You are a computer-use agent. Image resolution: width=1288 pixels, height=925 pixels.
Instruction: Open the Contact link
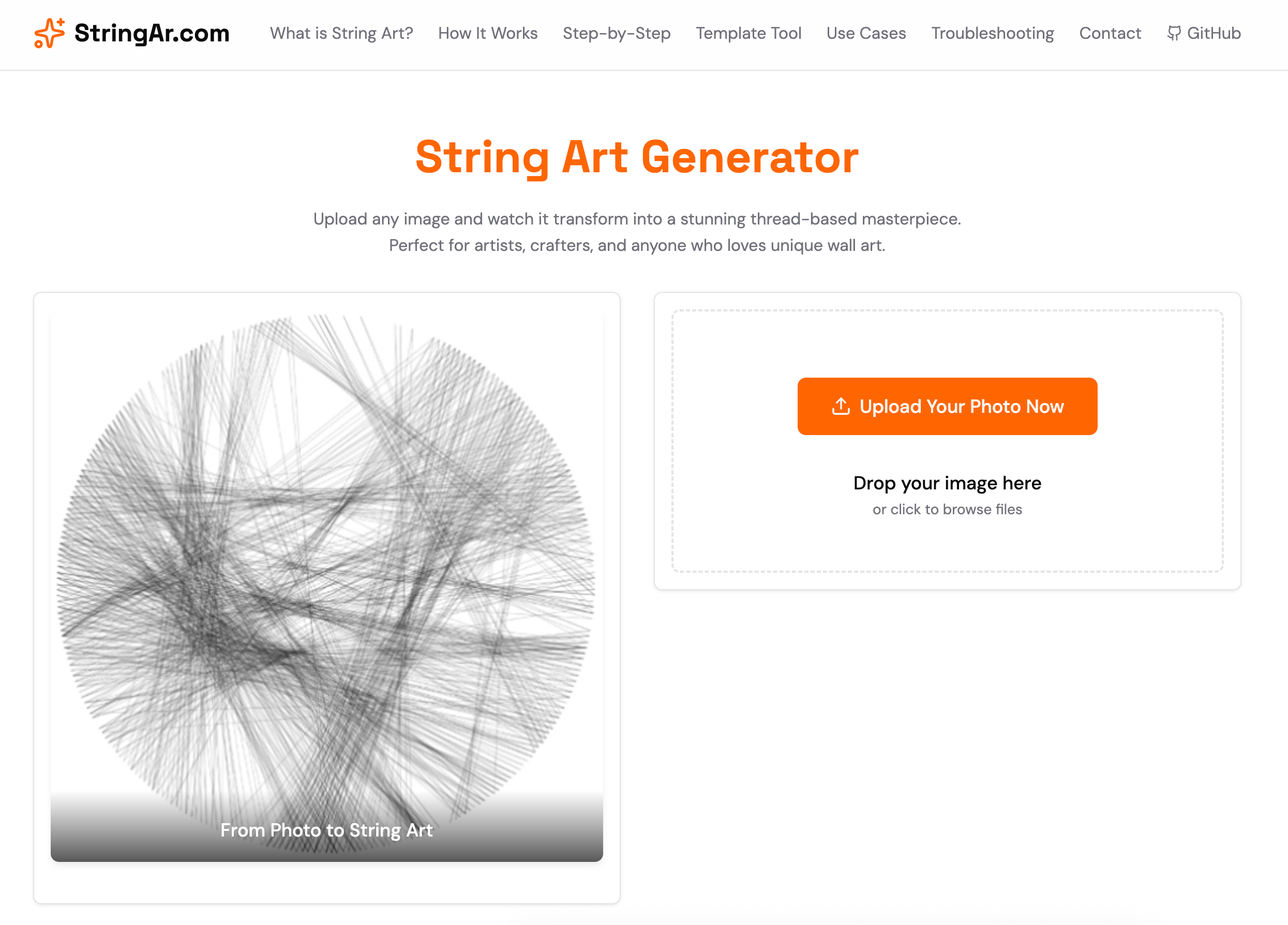(1110, 33)
